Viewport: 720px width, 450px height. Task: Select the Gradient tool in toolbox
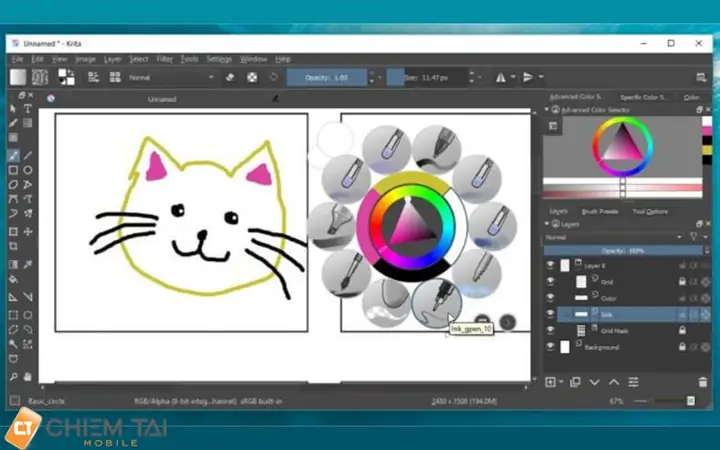pyautogui.click(x=13, y=264)
